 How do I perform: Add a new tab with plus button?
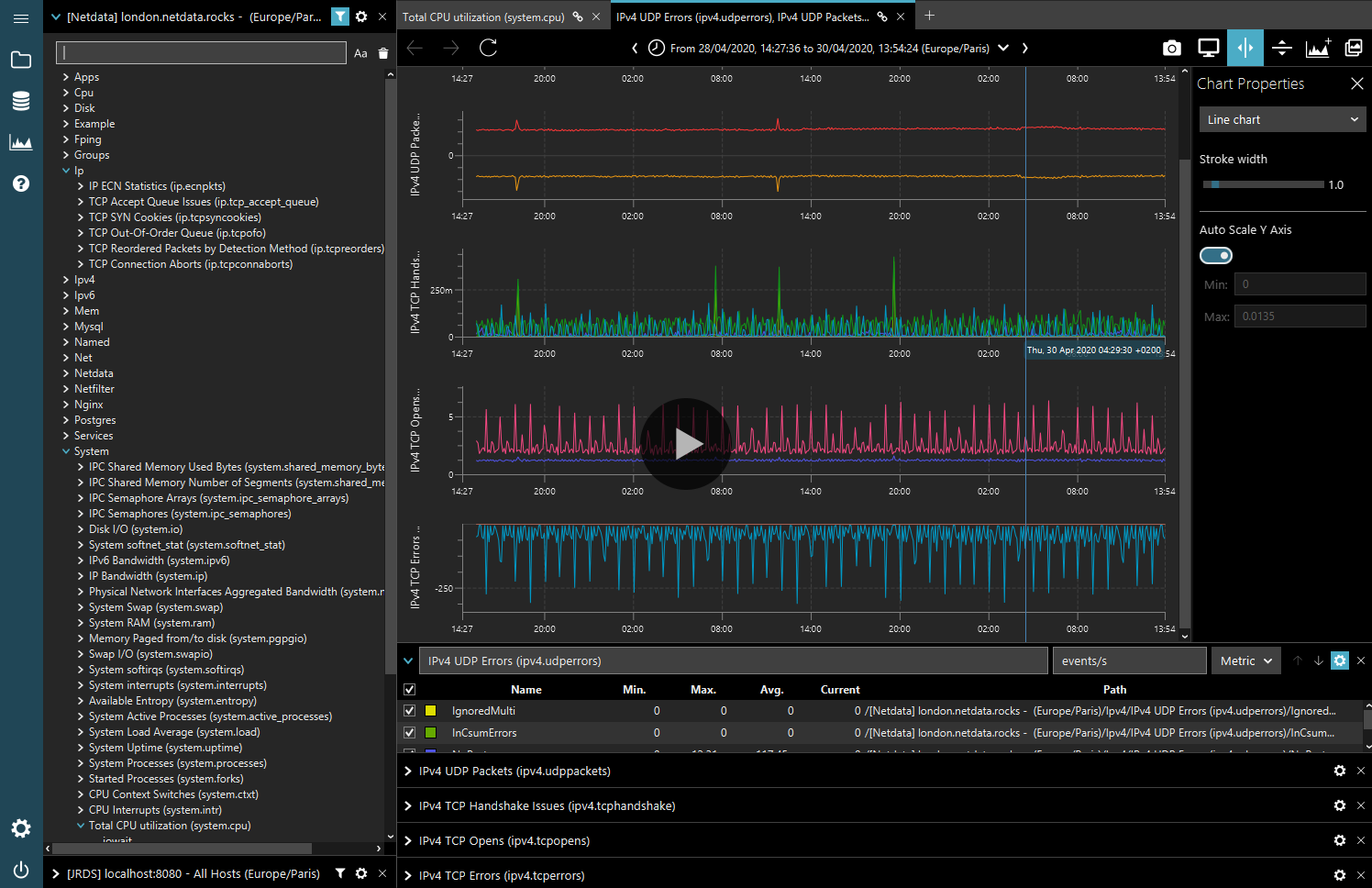click(x=929, y=16)
